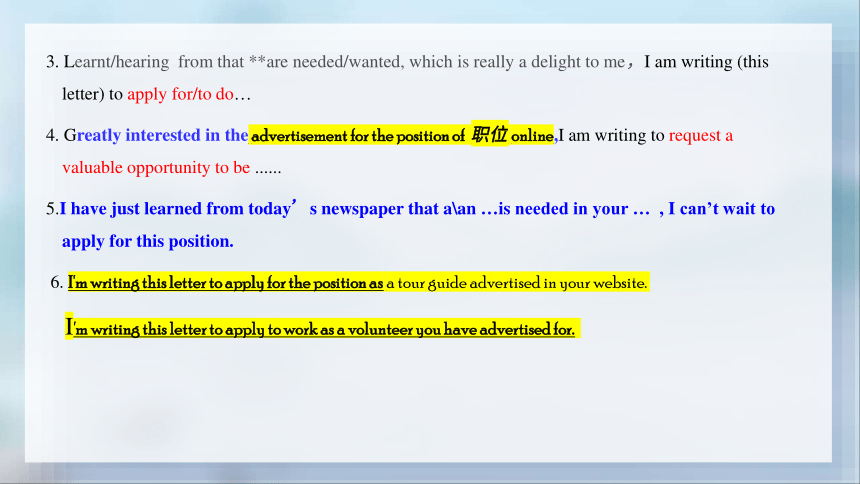The height and width of the screenshot is (484, 860).
Task: Click highlighted "advertisement for the position of"
Action: [x=358, y=136]
